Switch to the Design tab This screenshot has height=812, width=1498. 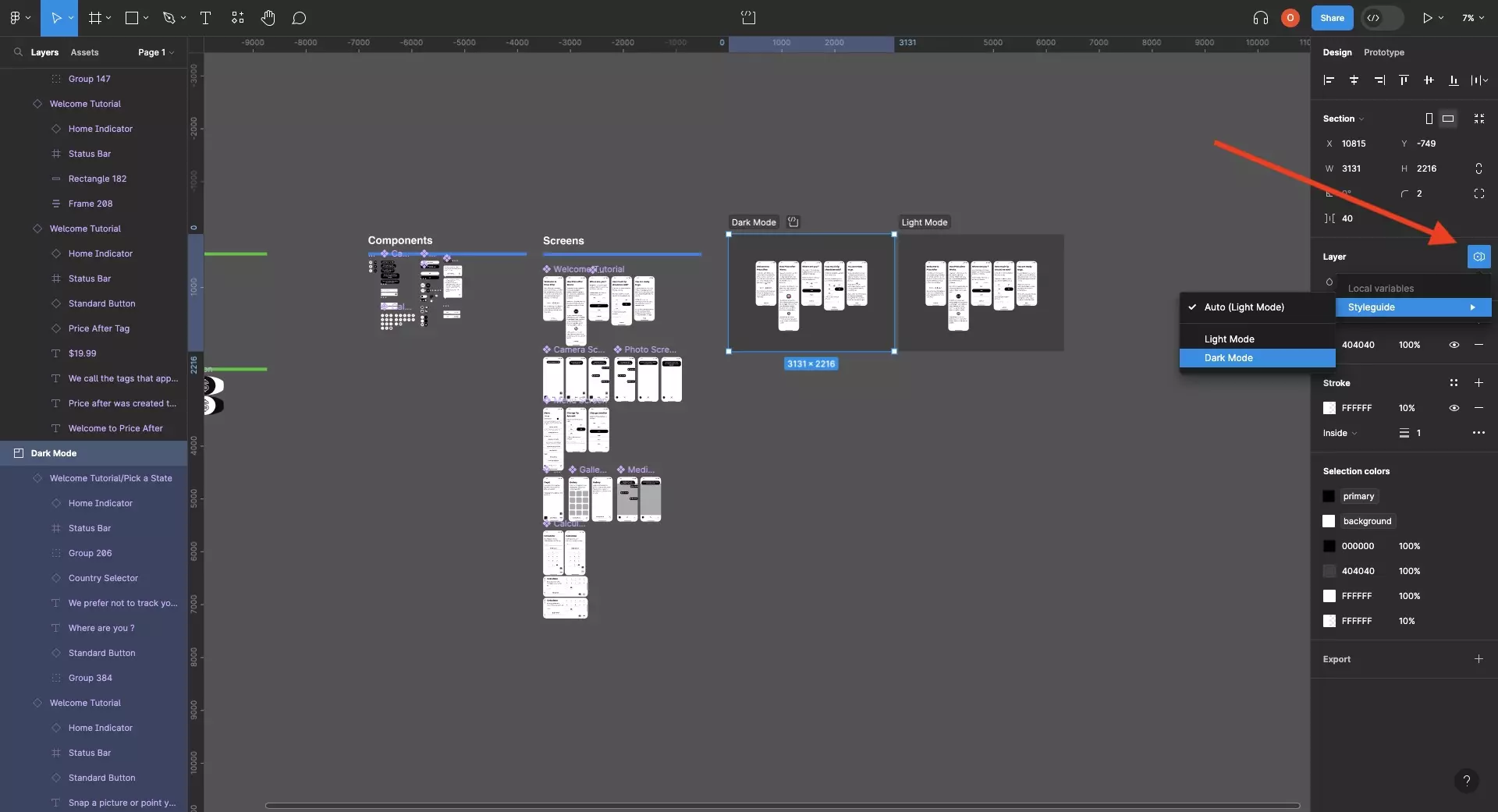click(x=1337, y=52)
